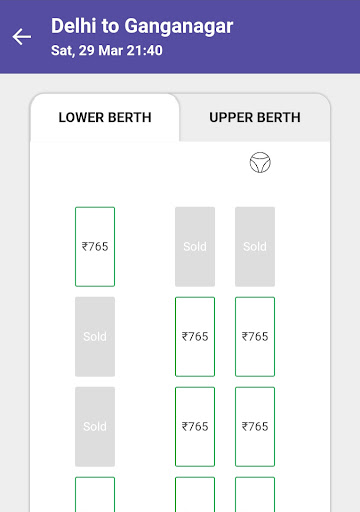Choose the ₹765 right seat in third row

tap(255, 427)
